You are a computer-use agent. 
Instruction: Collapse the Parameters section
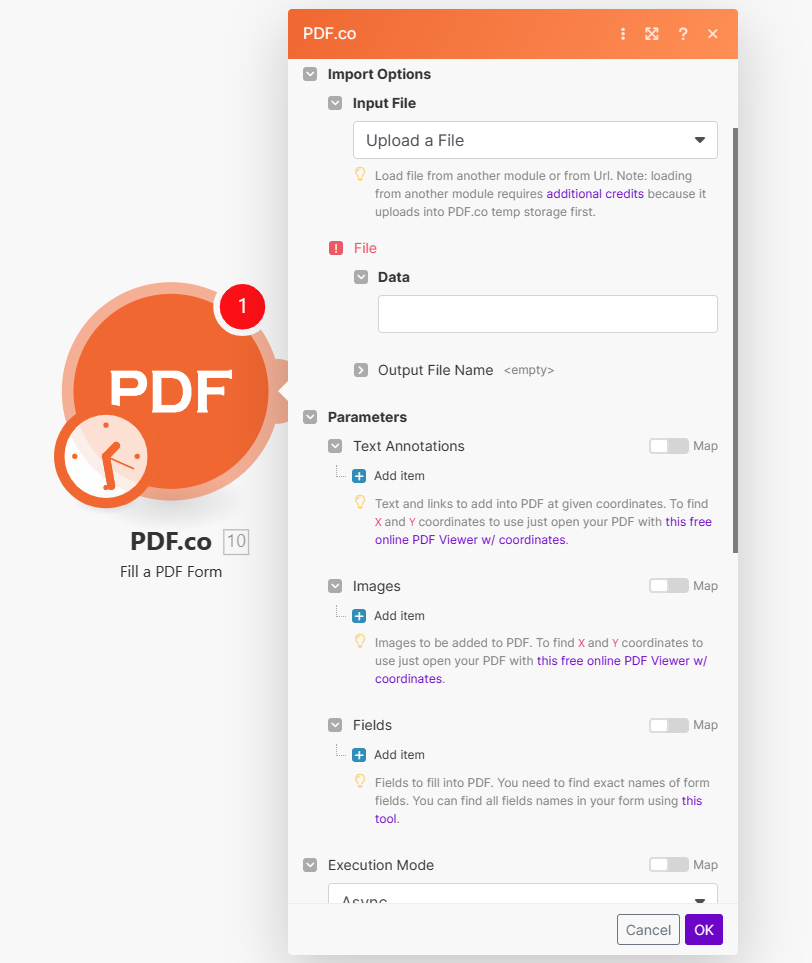point(310,418)
